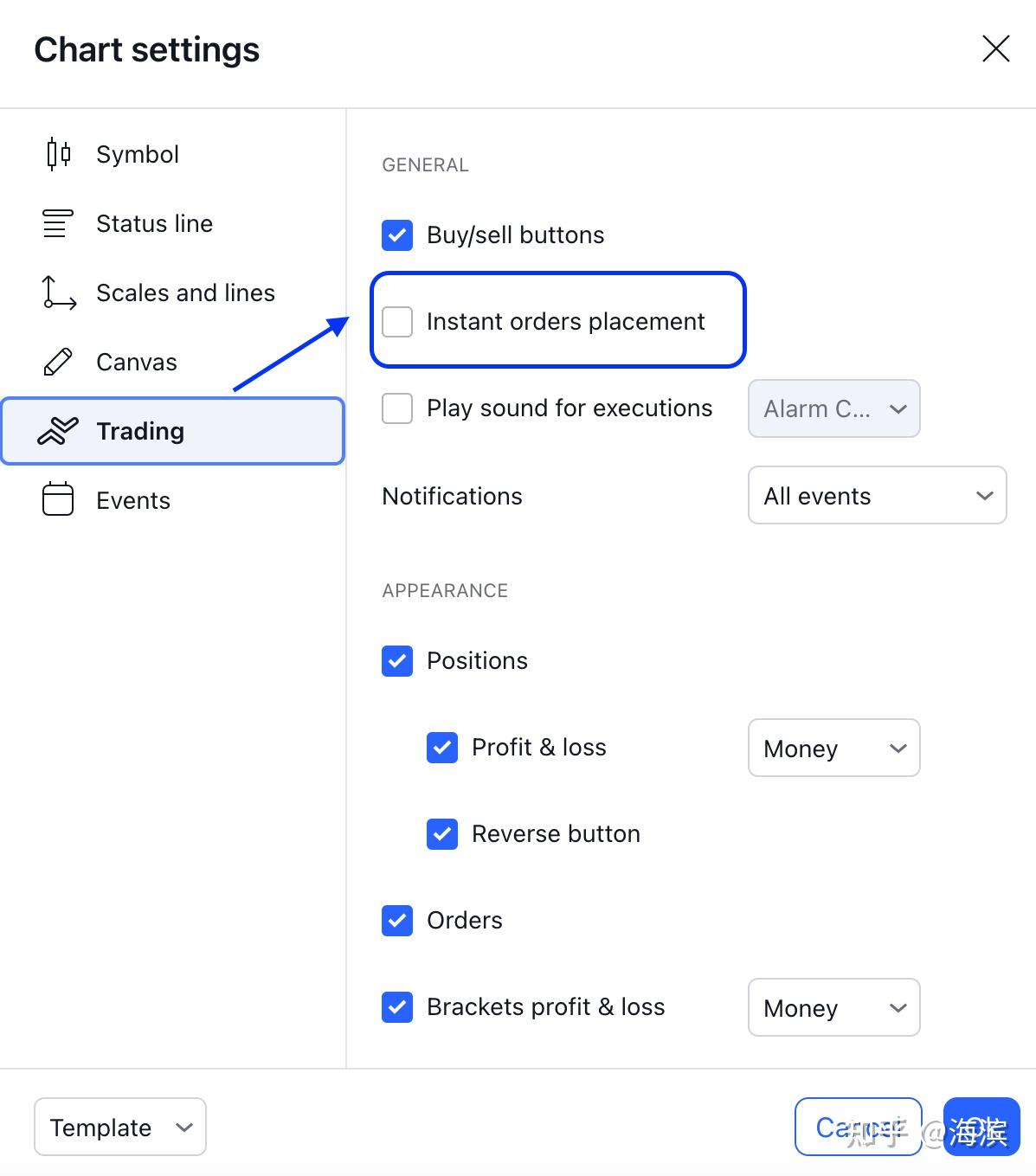The width and height of the screenshot is (1036, 1176).
Task: Open the Template dropdown
Action: point(120,1127)
